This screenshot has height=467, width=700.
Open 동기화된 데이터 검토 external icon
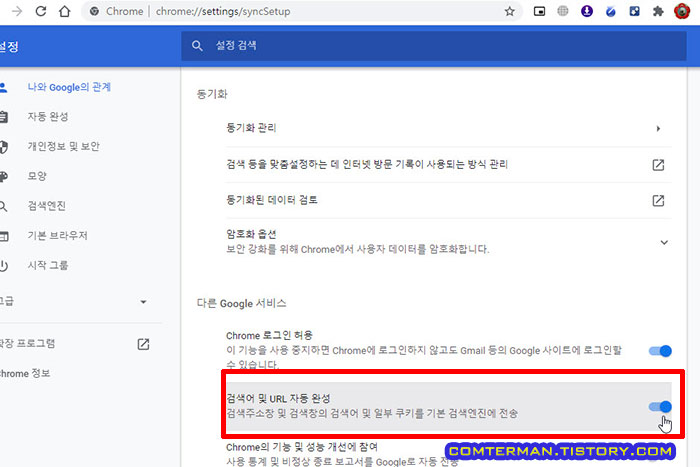(658, 200)
